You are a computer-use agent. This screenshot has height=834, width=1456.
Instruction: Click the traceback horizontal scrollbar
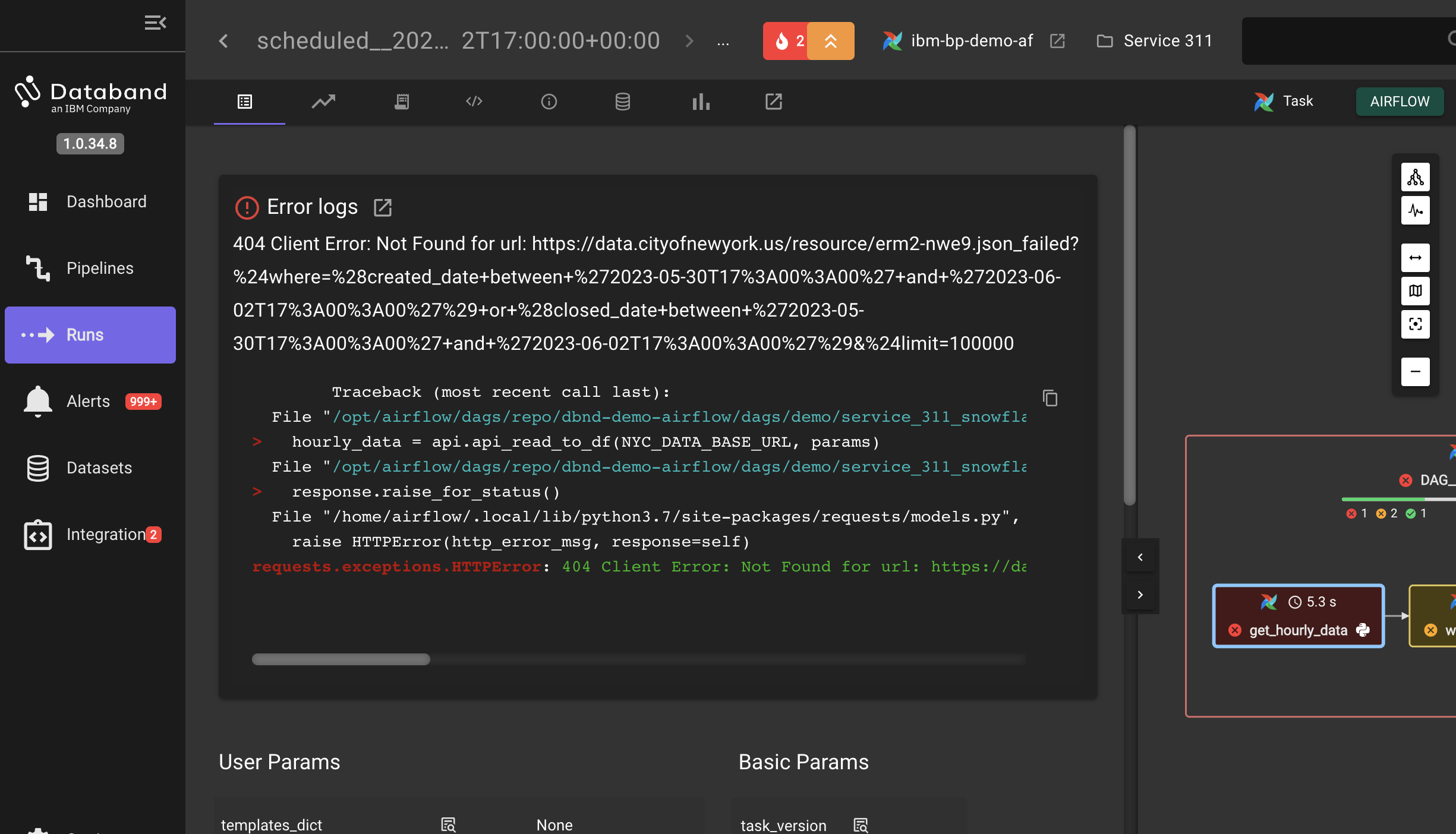coord(341,659)
